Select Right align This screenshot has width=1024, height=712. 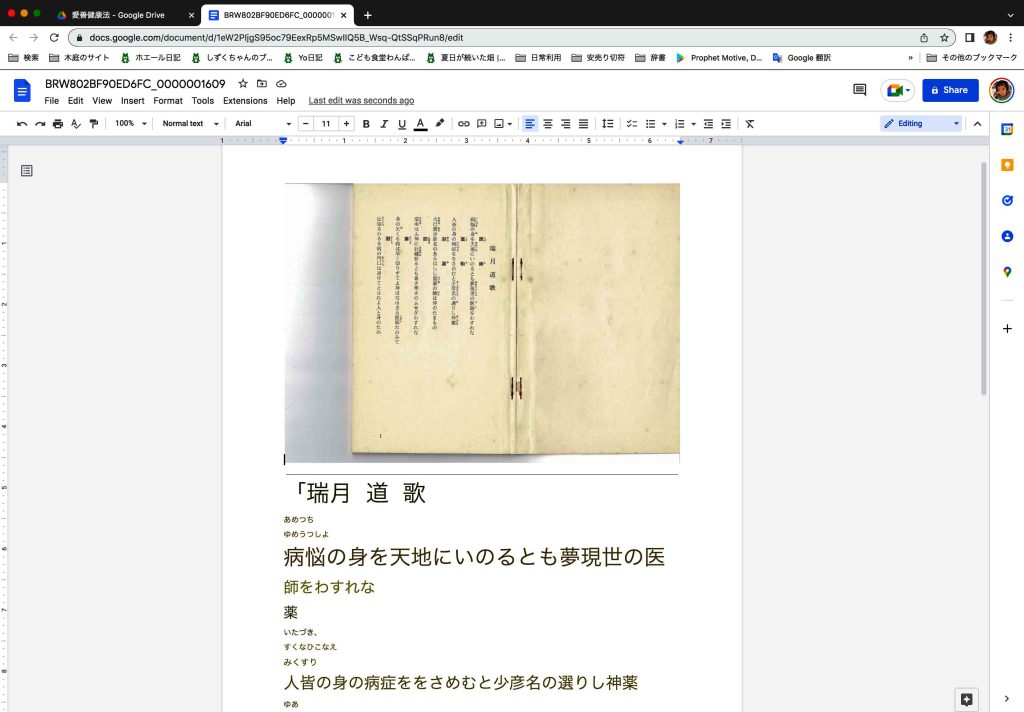(x=566, y=123)
